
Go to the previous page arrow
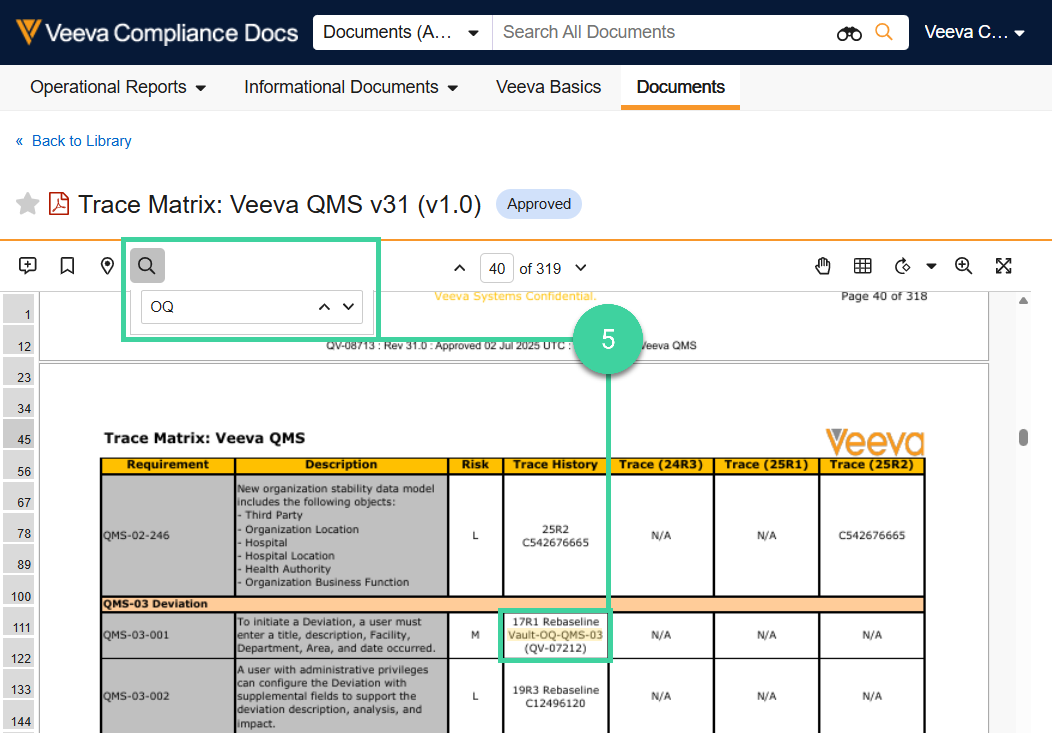coord(460,268)
